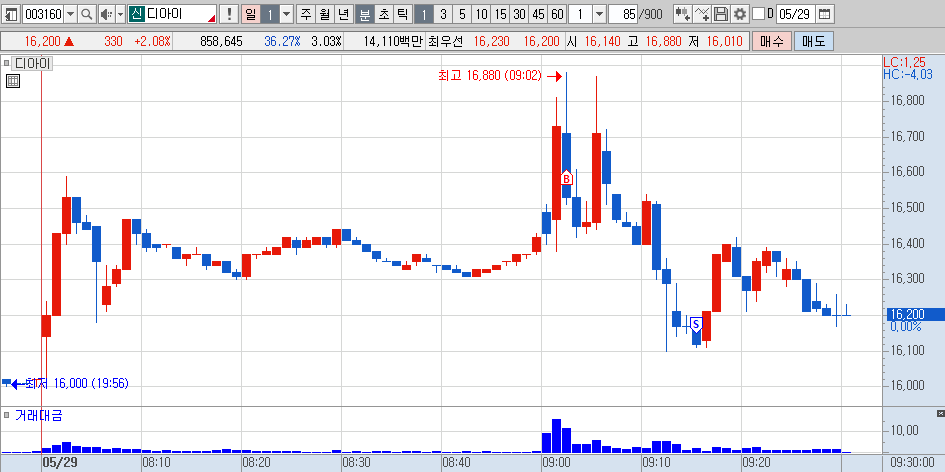The image size is (945, 472).
Task: Click the 매도 sell button
Action: (814, 42)
